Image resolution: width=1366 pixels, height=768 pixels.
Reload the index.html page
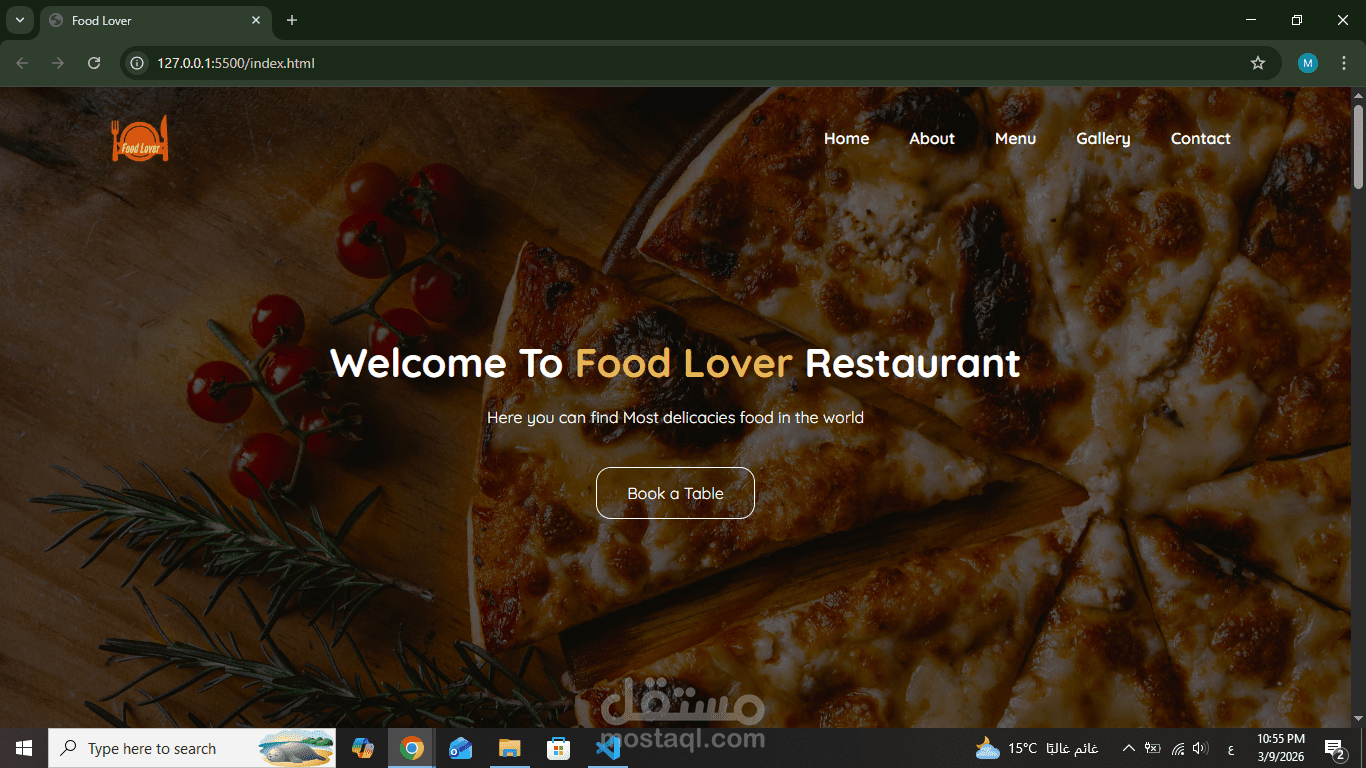coord(93,62)
